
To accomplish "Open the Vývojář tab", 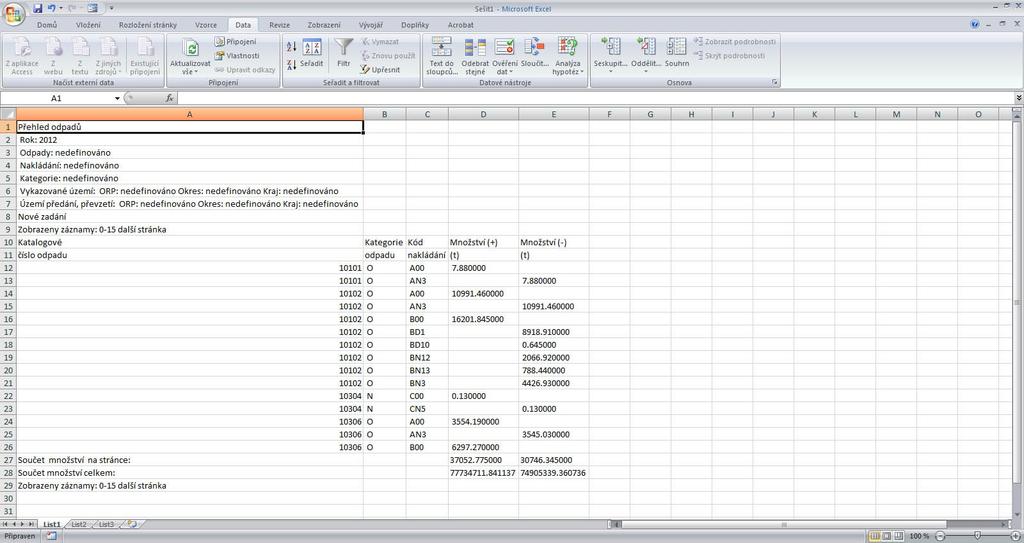I will (370, 25).
